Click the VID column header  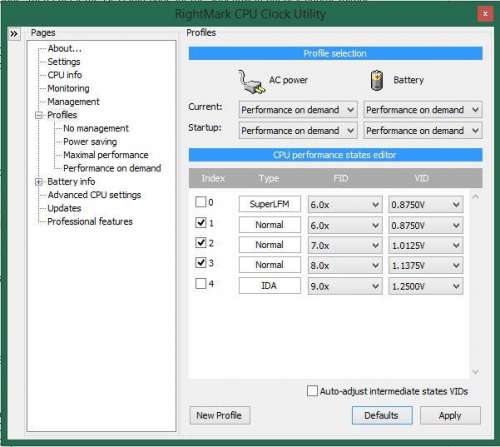click(x=421, y=179)
